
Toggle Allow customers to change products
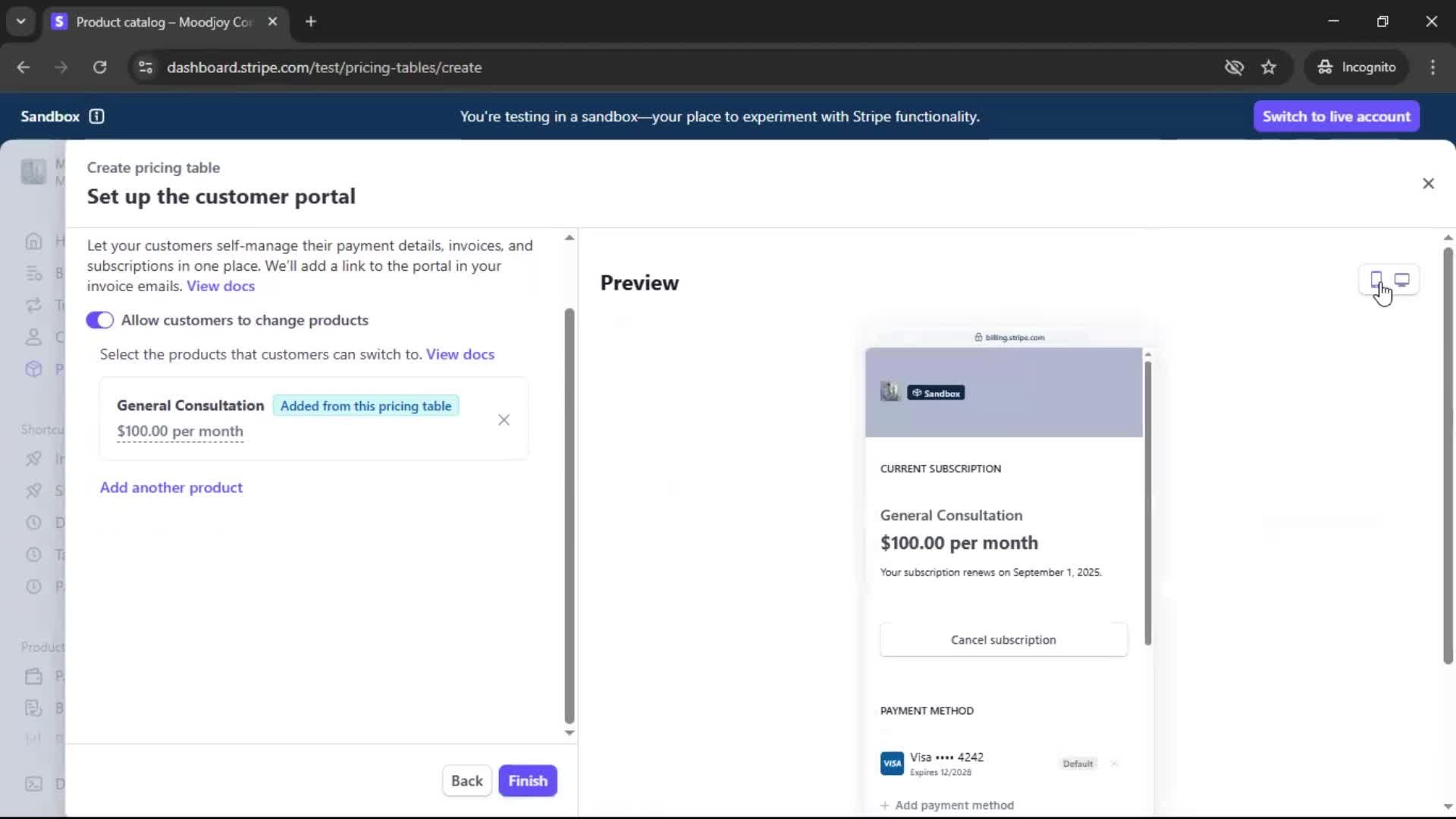coord(100,320)
